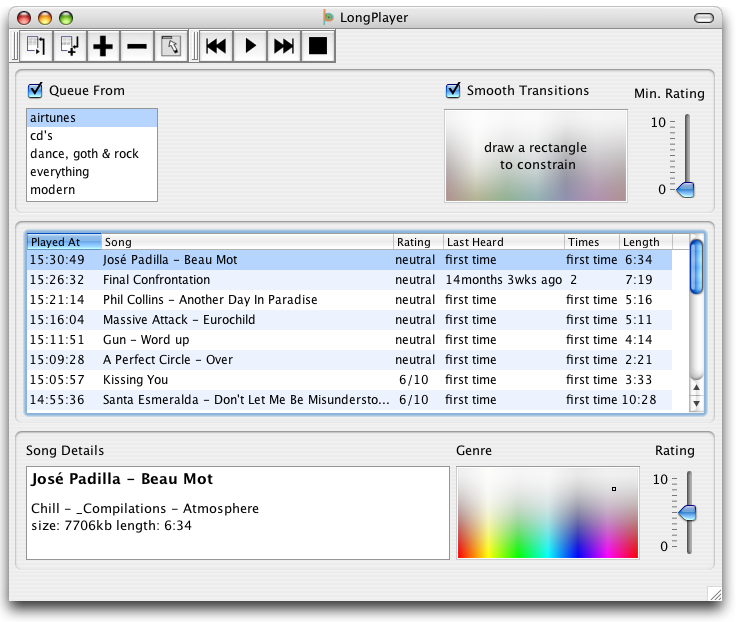Click the Min. Rating slider handle
The width and height of the screenshot is (743, 622).
[x=685, y=189]
